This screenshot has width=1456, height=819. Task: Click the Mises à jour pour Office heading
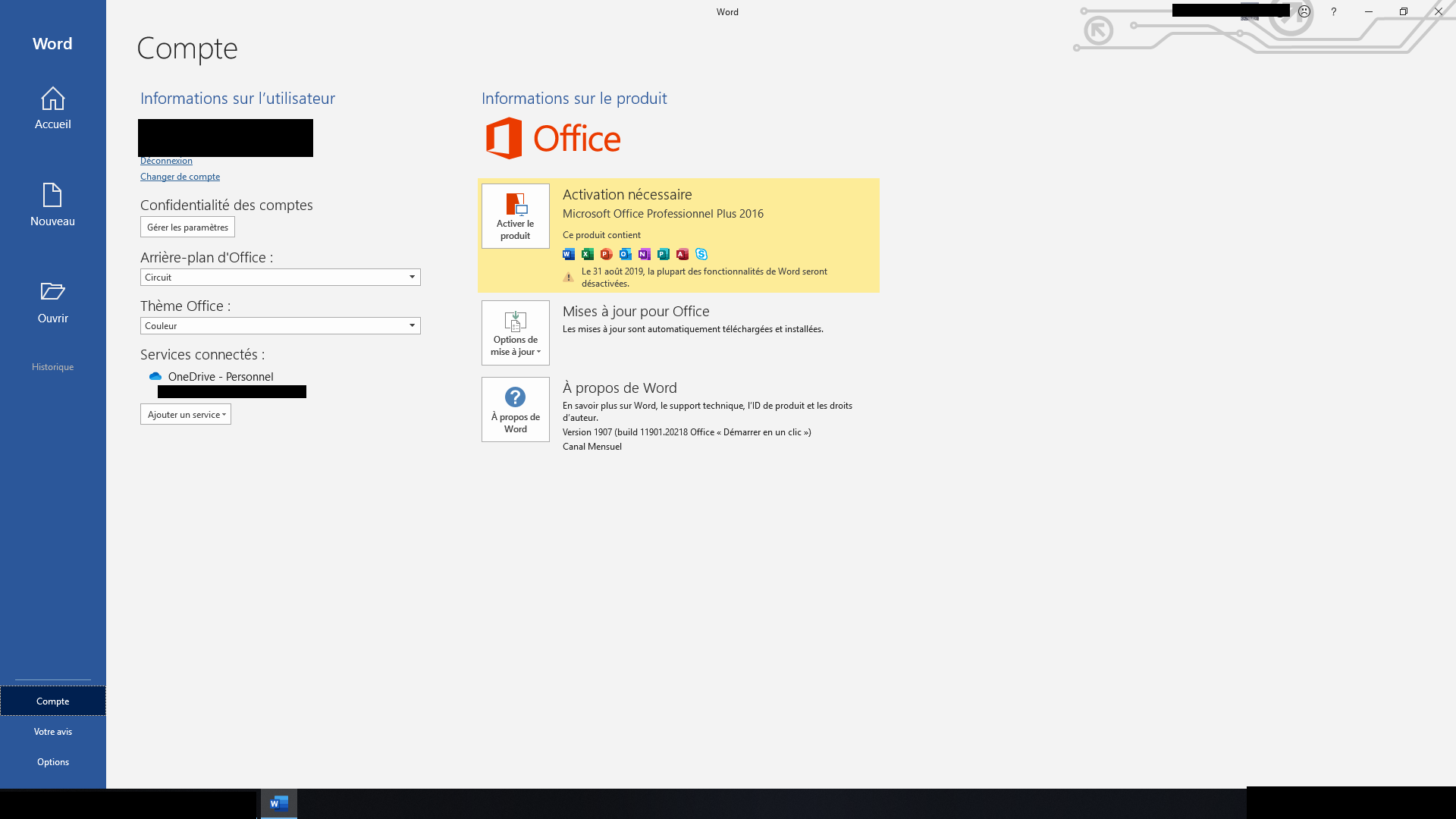pyautogui.click(x=636, y=311)
